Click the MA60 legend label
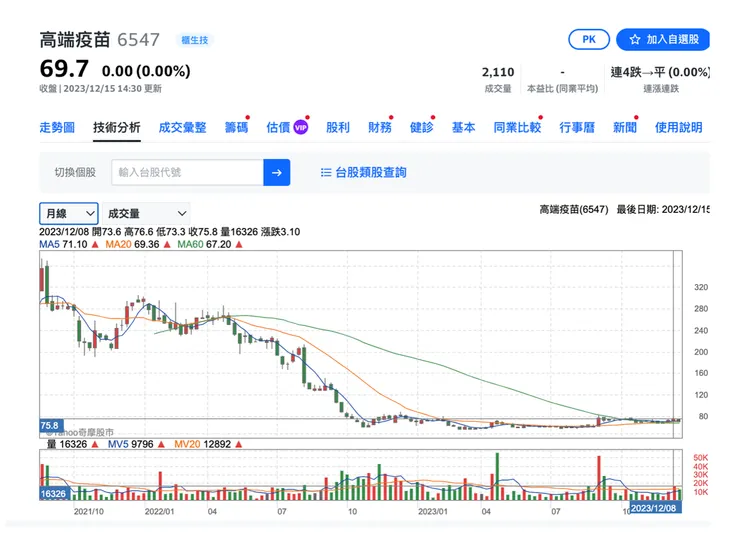 [x=190, y=244]
